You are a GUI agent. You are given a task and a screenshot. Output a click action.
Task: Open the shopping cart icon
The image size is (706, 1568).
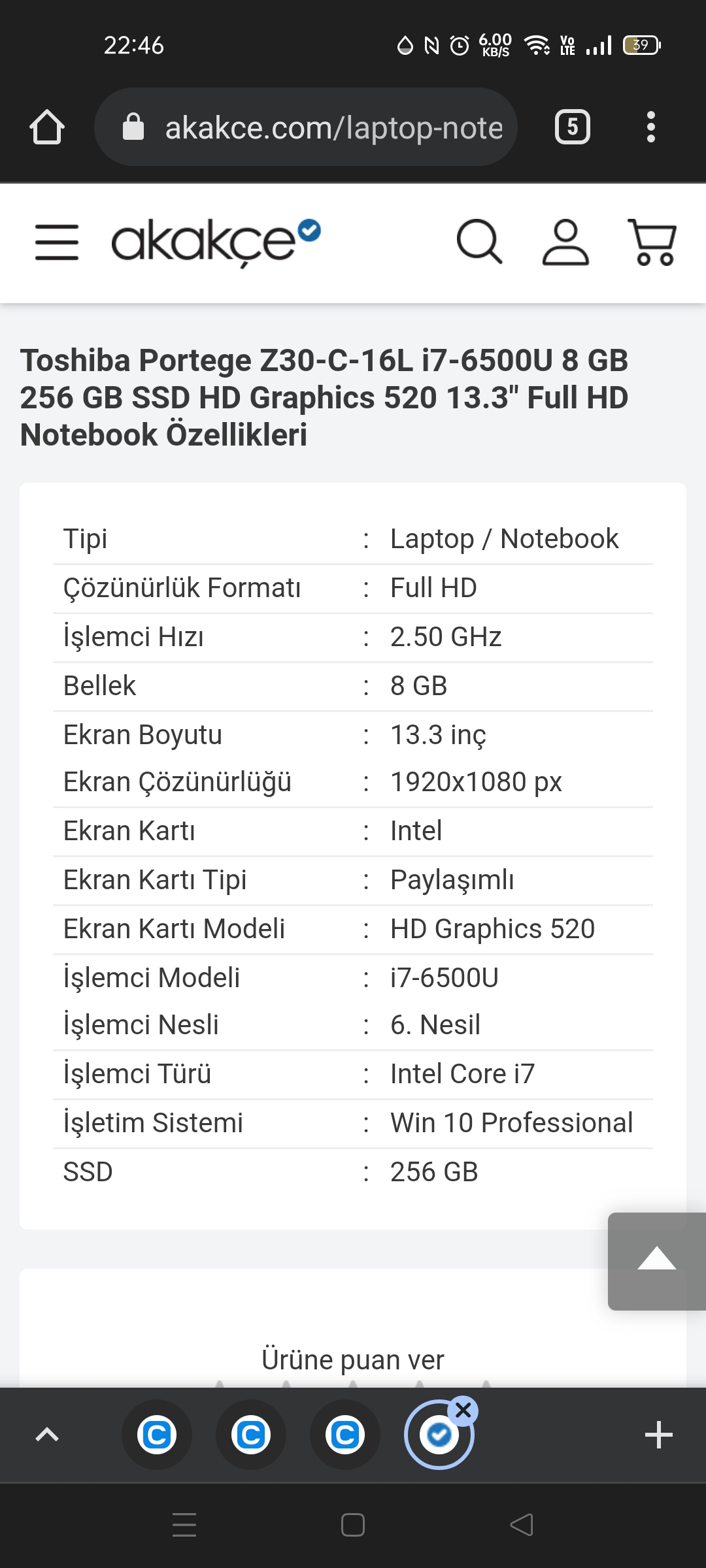click(652, 242)
